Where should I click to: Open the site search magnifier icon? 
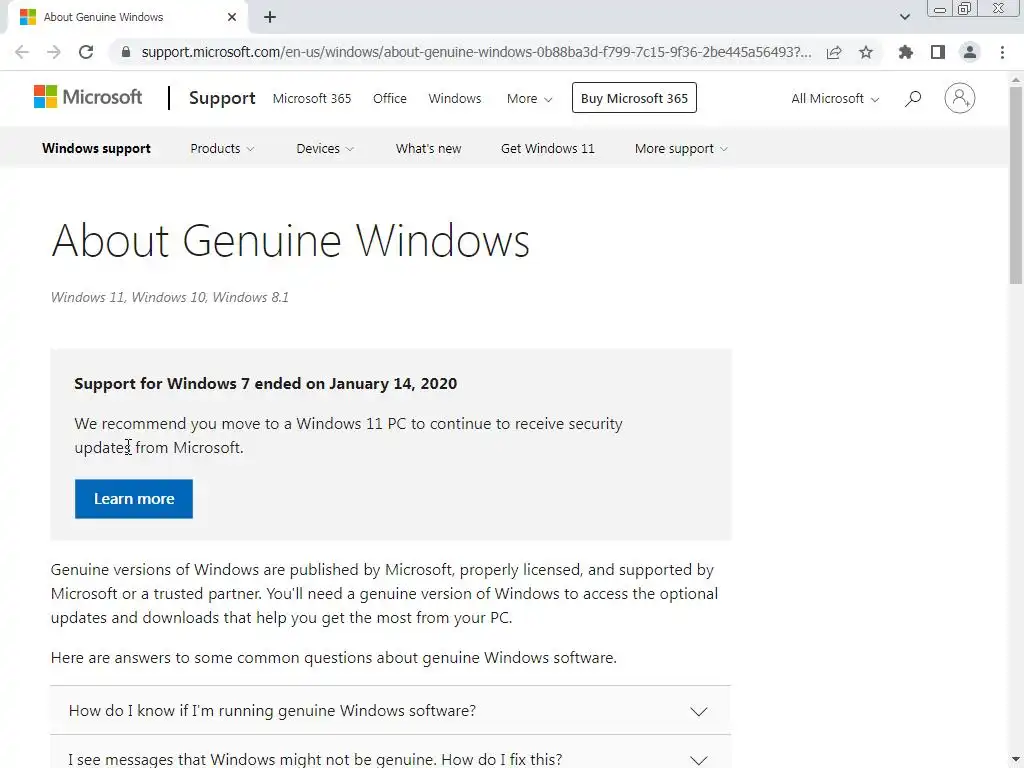click(x=913, y=99)
